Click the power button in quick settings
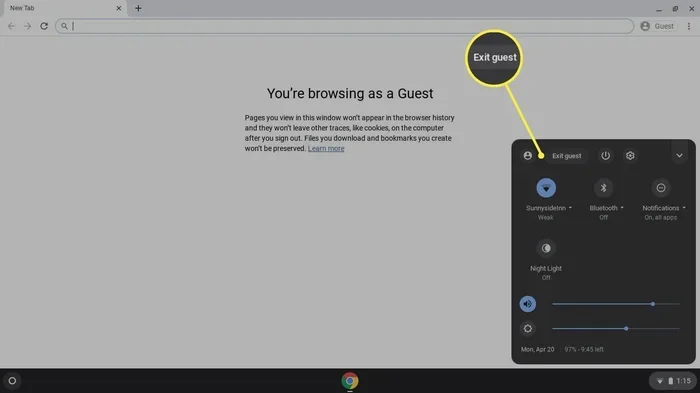This screenshot has width=700, height=393. click(x=605, y=155)
